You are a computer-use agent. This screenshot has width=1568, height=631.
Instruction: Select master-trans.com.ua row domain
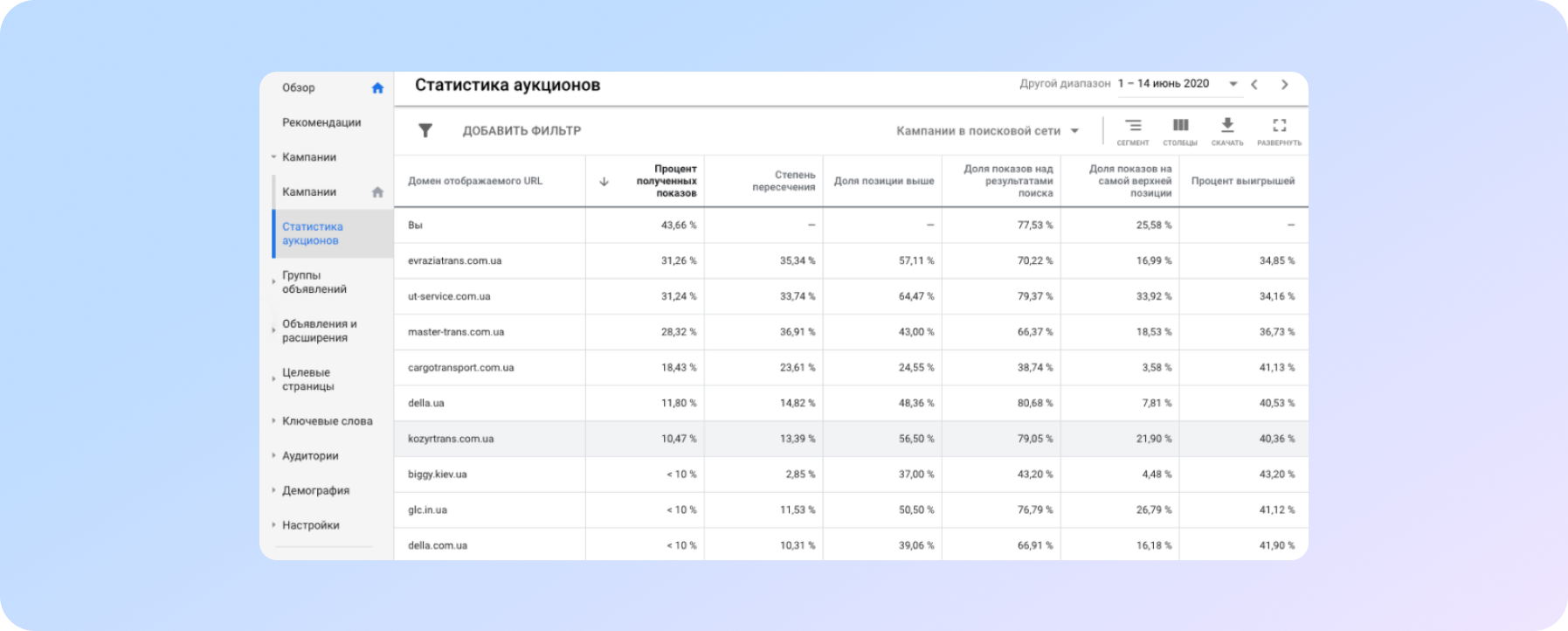coord(456,332)
